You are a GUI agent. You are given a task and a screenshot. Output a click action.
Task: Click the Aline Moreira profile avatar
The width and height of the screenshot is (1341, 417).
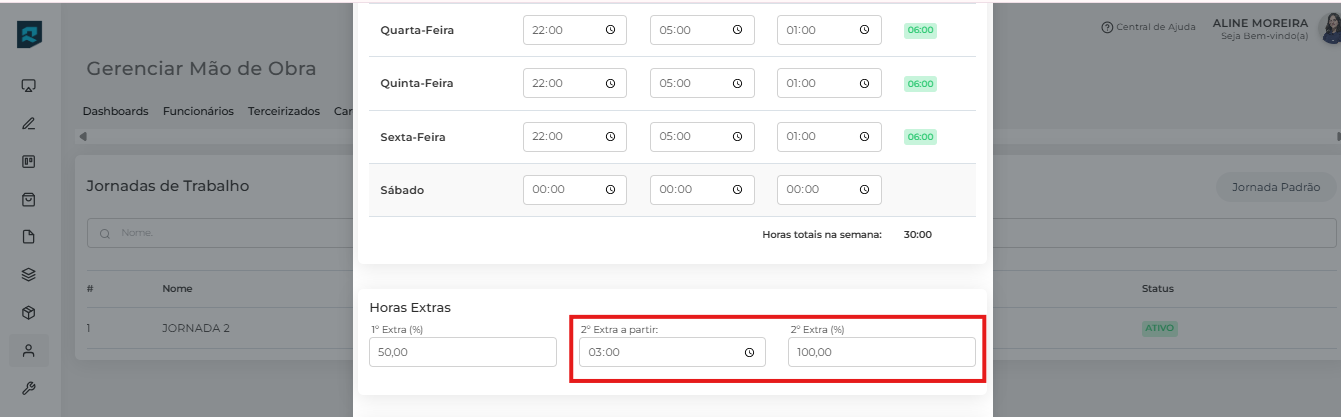click(x=1329, y=29)
